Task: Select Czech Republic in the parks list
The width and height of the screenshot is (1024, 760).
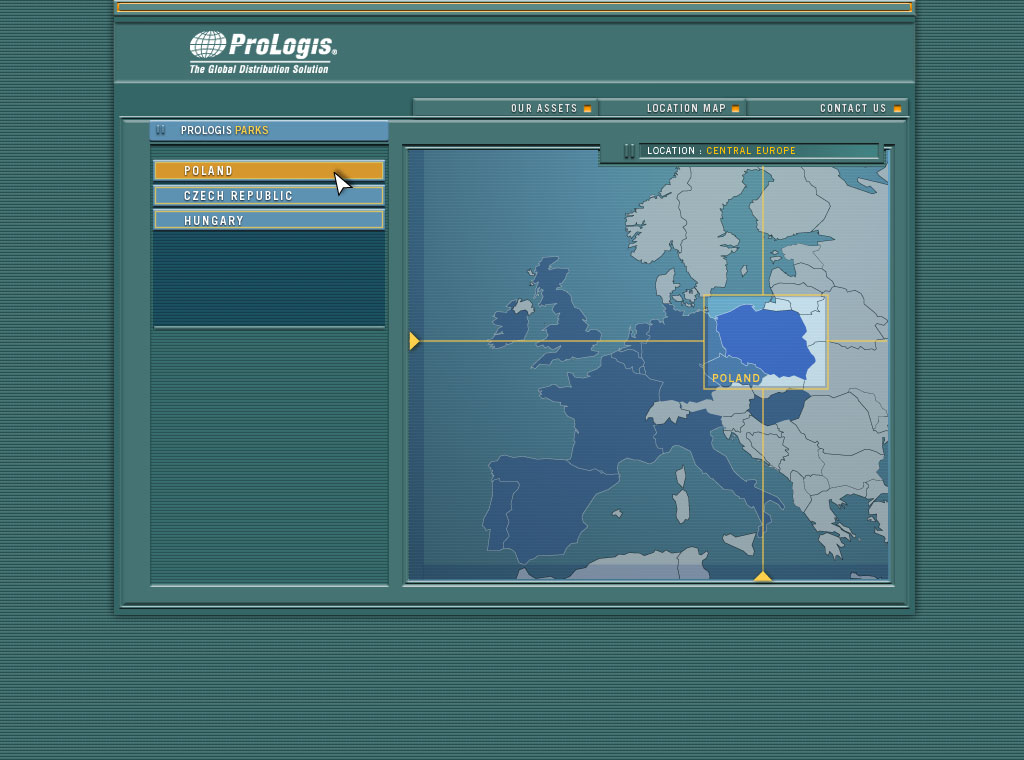Action: [268, 196]
